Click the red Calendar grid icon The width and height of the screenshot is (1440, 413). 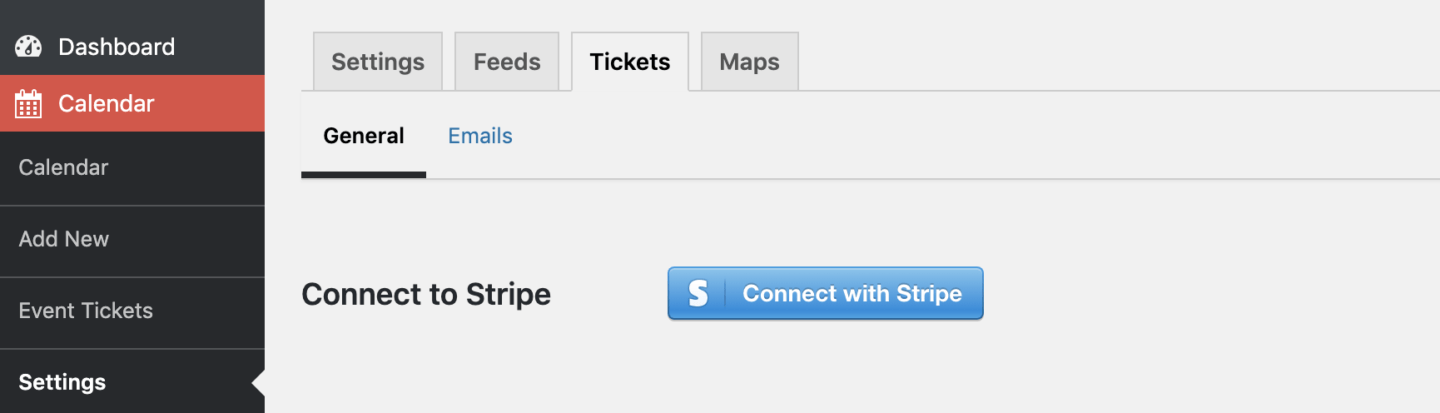pos(28,104)
